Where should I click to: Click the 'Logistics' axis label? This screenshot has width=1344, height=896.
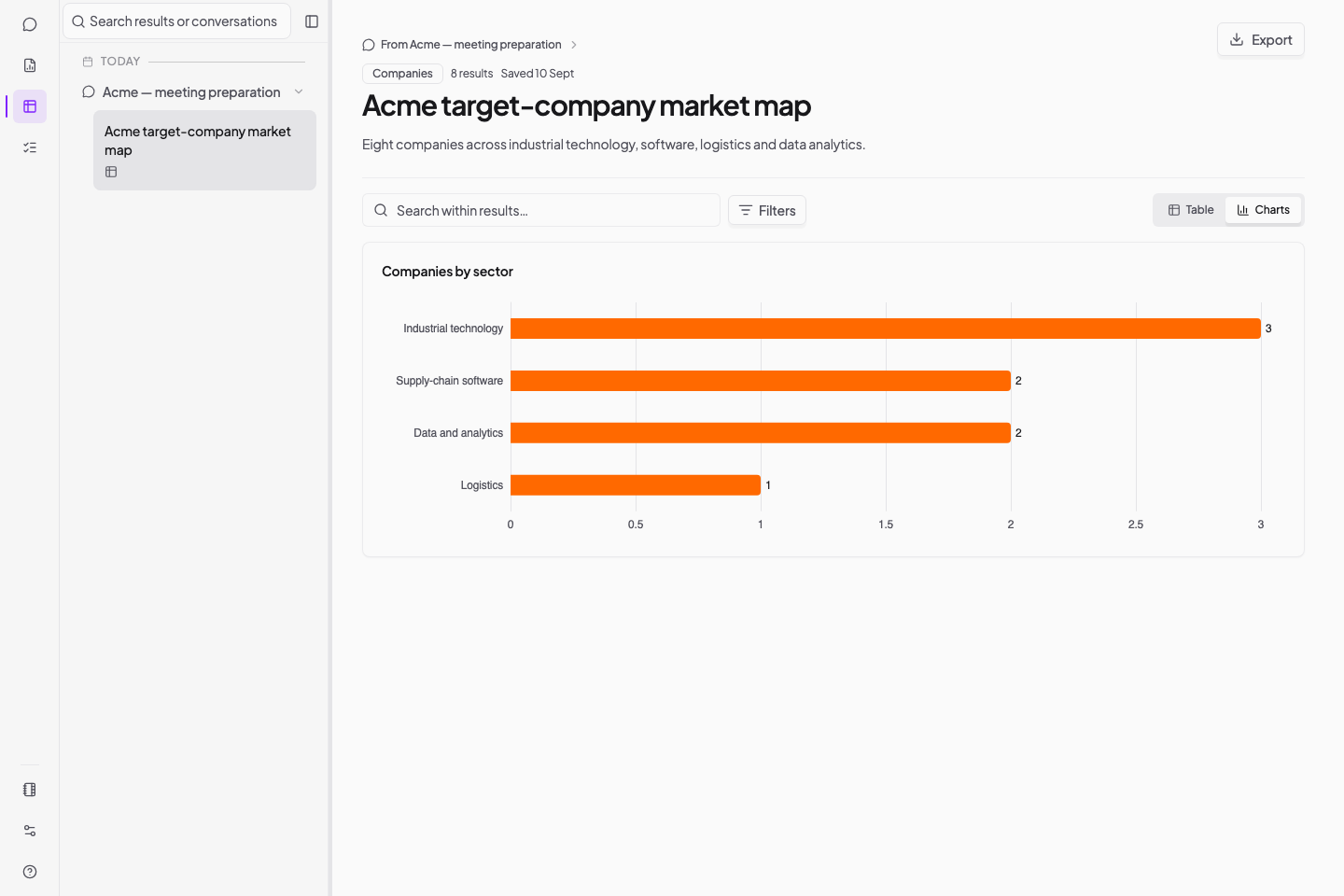[482, 485]
